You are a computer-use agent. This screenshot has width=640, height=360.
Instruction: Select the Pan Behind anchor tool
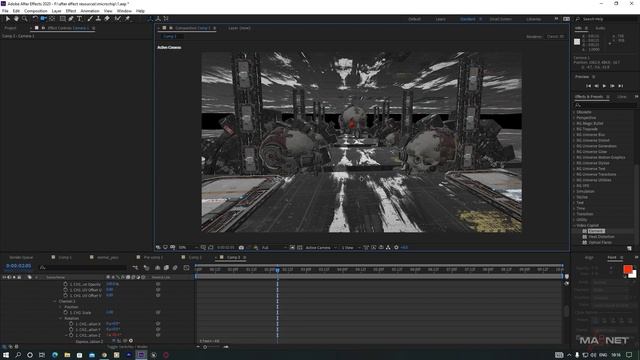point(52,19)
